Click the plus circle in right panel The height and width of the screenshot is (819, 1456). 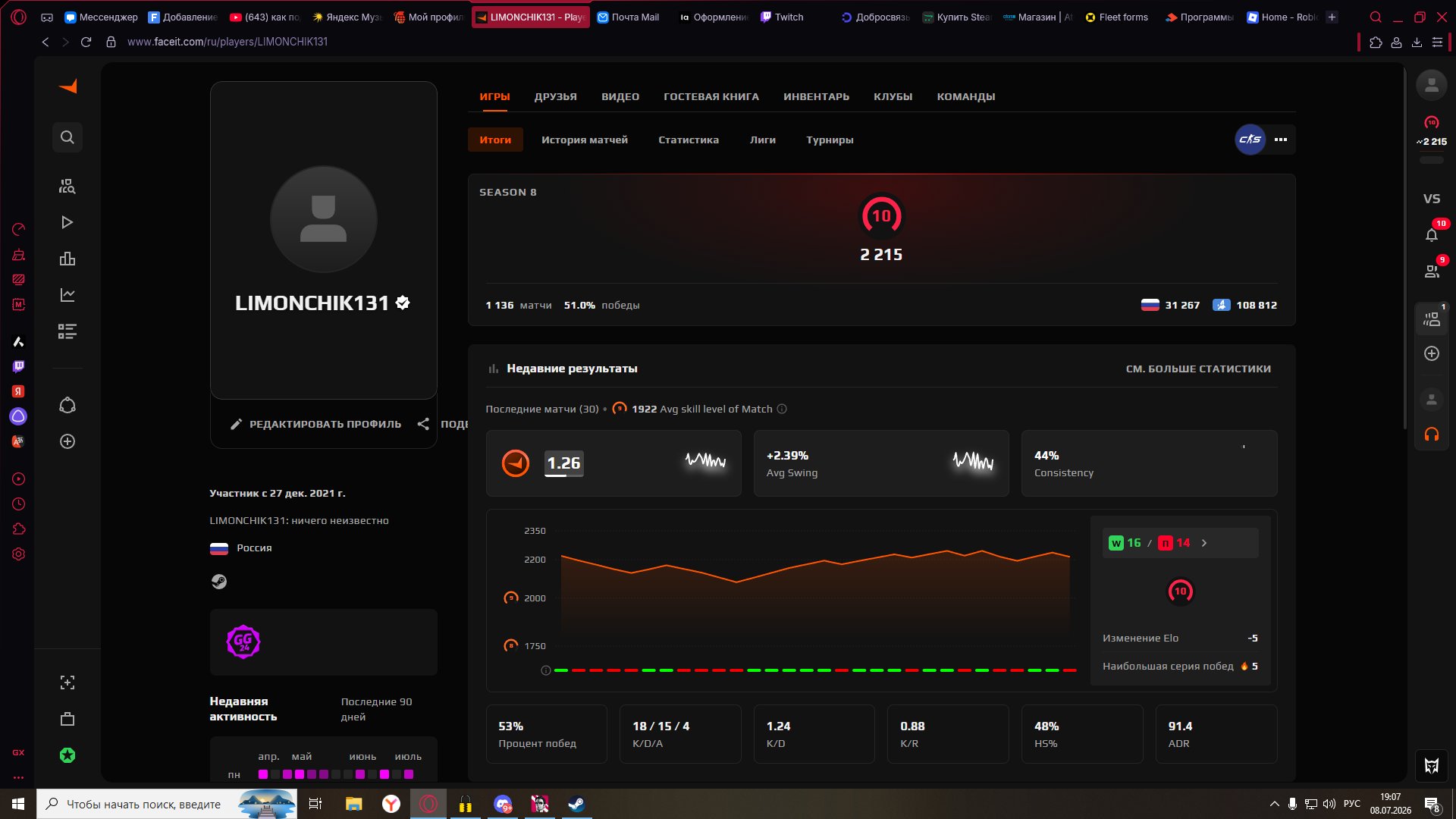tap(1432, 353)
